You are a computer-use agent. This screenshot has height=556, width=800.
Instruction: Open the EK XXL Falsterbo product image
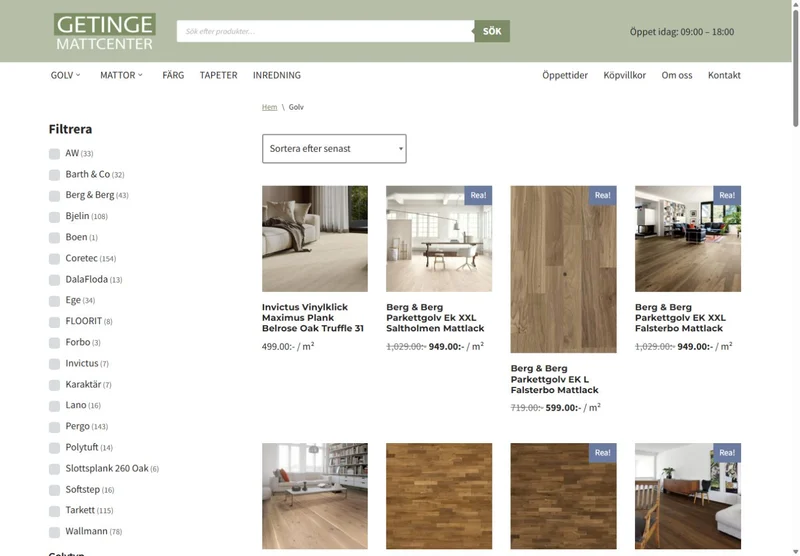click(688, 239)
